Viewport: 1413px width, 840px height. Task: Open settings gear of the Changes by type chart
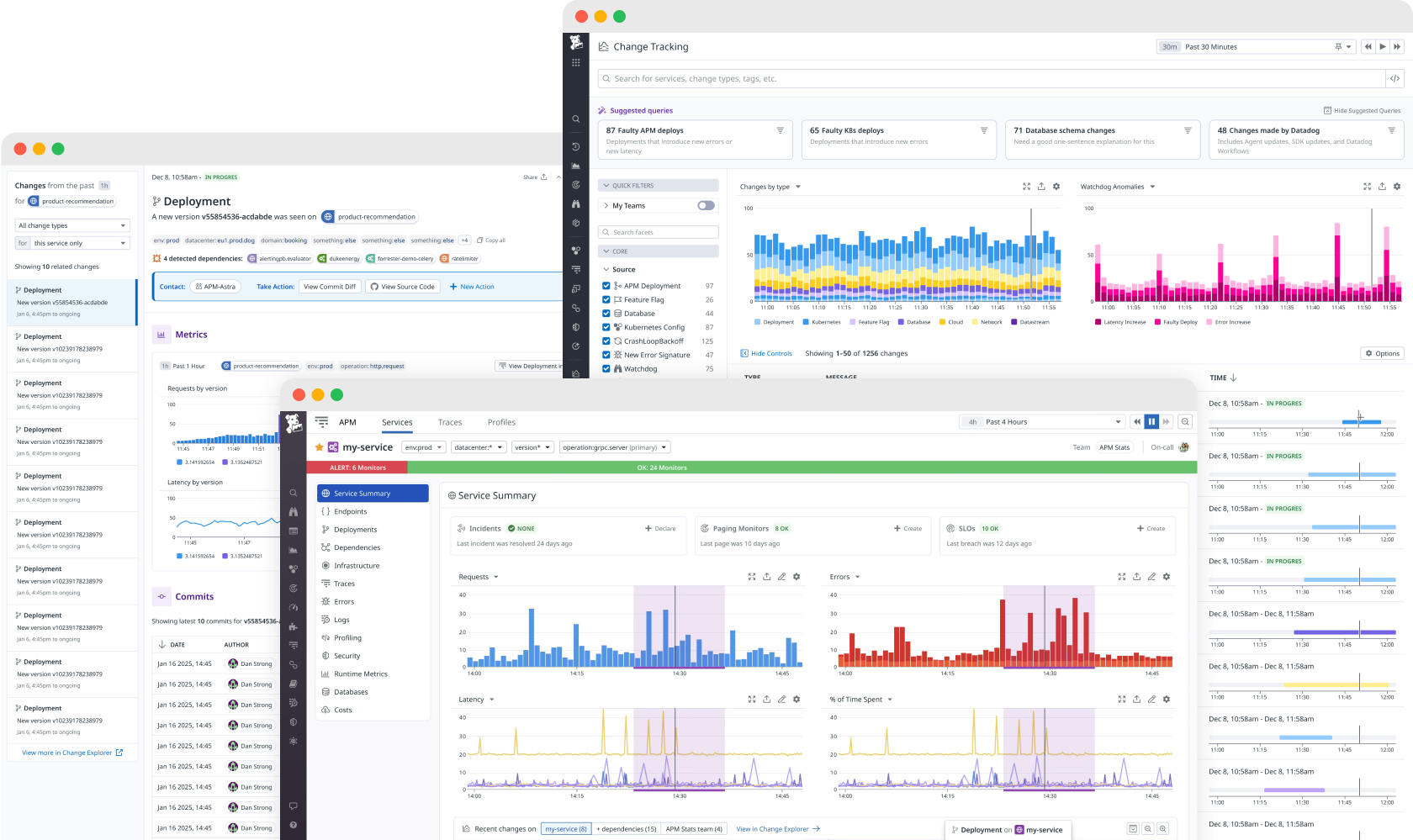[x=1056, y=187]
